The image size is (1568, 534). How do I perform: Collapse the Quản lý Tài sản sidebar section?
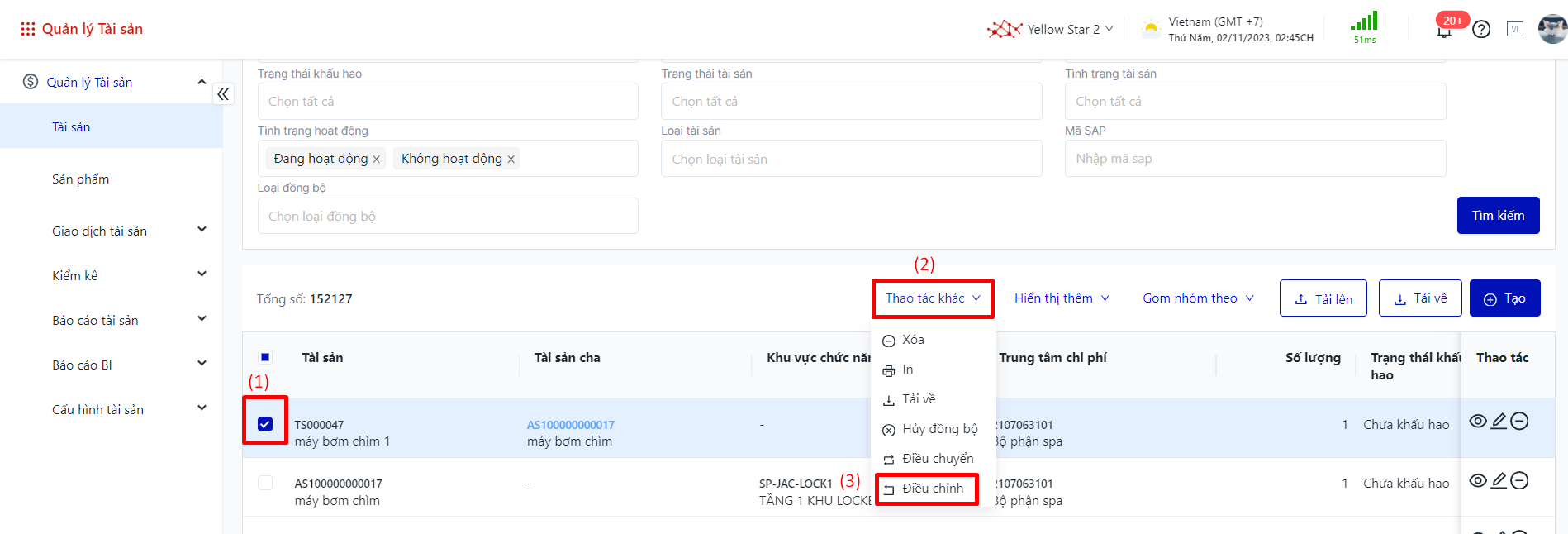[x=202, y=82]
